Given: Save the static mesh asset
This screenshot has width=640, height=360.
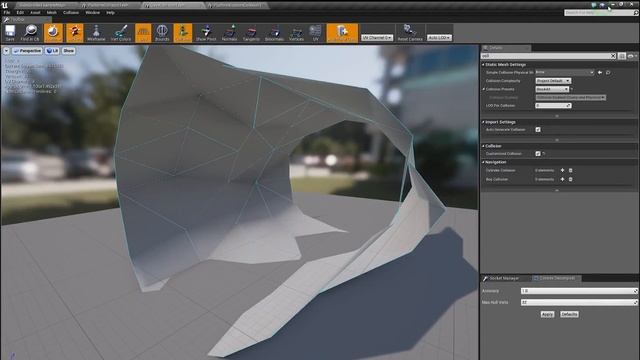Looking at the screenshot, I should (10, 33).
